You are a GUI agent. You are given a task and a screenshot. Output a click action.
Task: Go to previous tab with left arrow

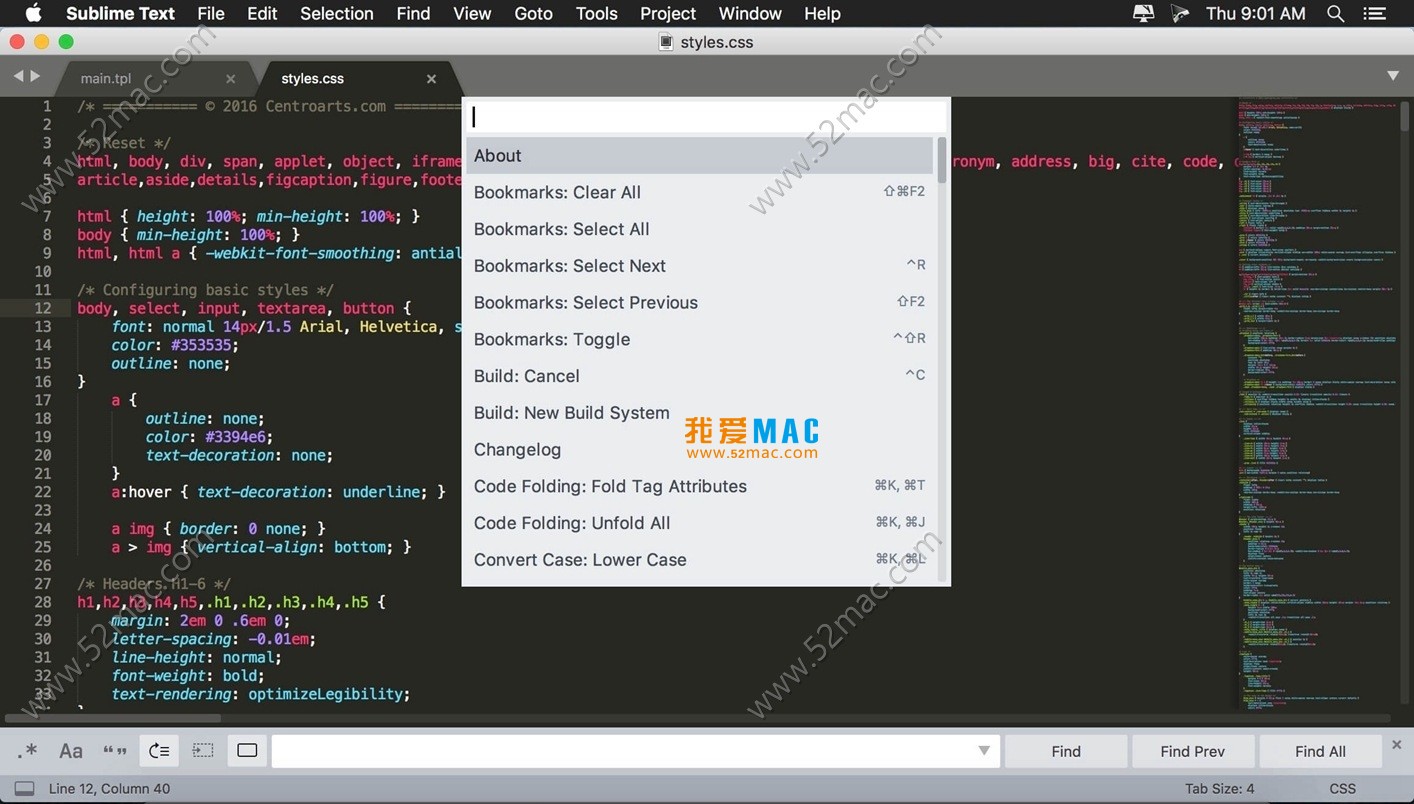point(17,76)
